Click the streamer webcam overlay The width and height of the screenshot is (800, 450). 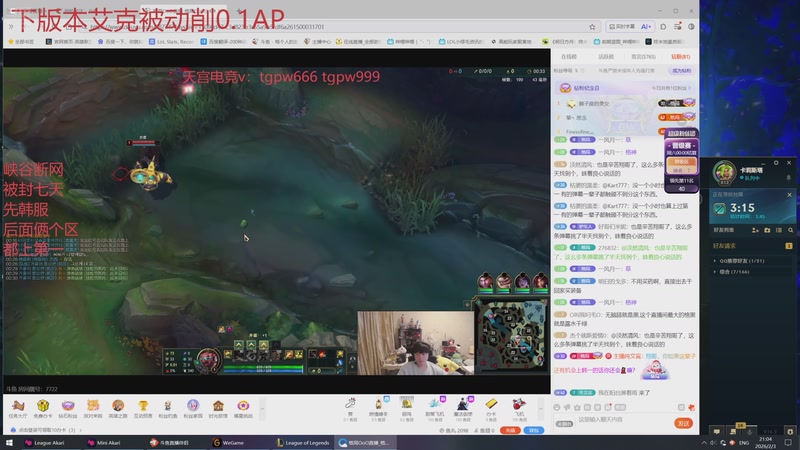pos(415,343)
